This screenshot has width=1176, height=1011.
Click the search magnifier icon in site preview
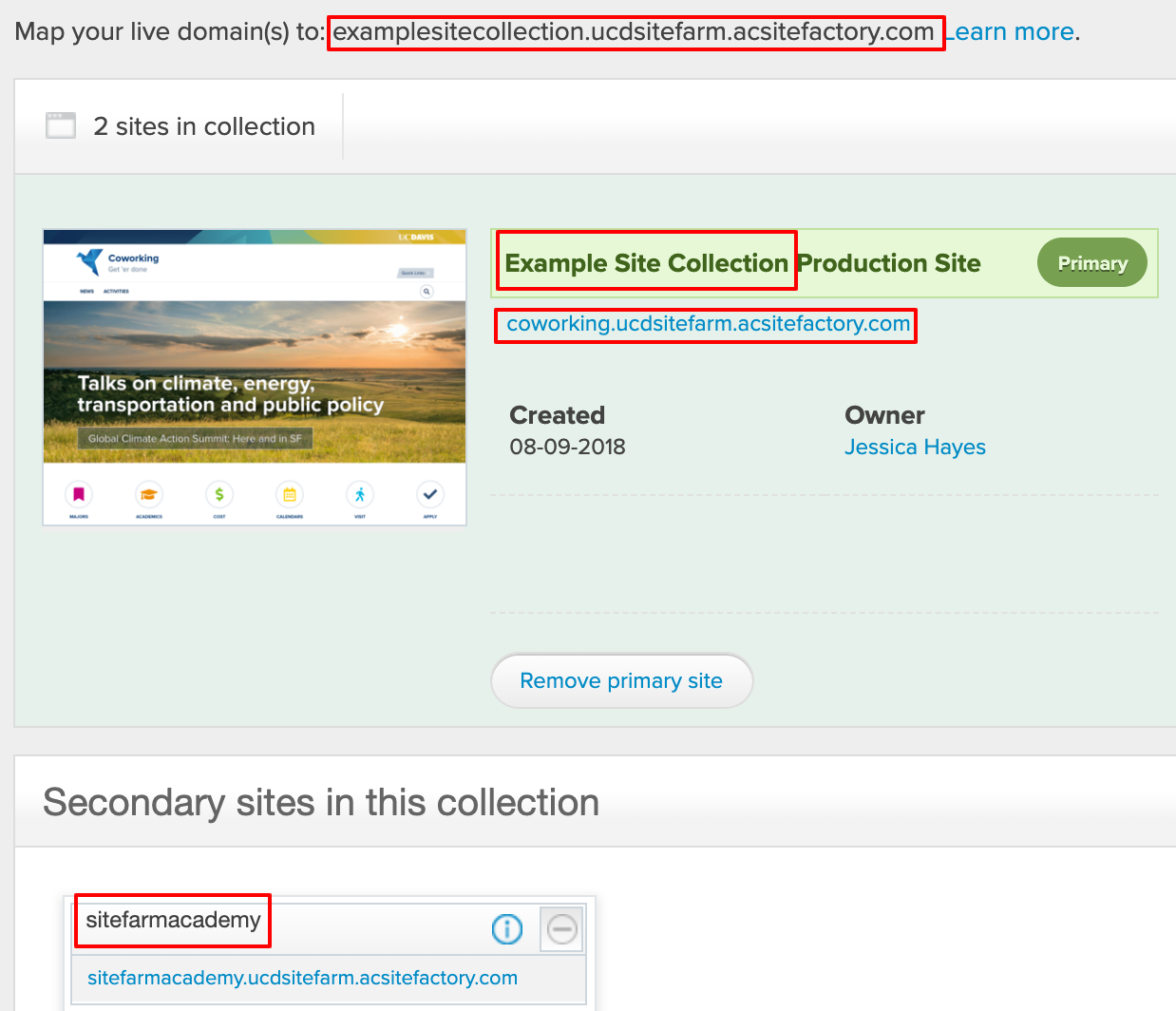coord(427,292)
